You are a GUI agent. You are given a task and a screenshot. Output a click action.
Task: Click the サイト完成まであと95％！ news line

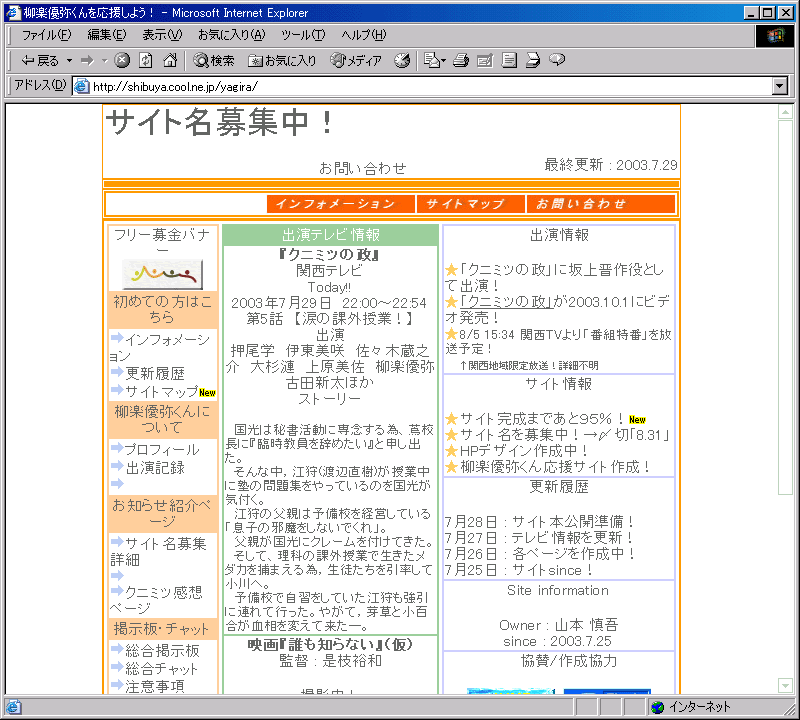542,418
